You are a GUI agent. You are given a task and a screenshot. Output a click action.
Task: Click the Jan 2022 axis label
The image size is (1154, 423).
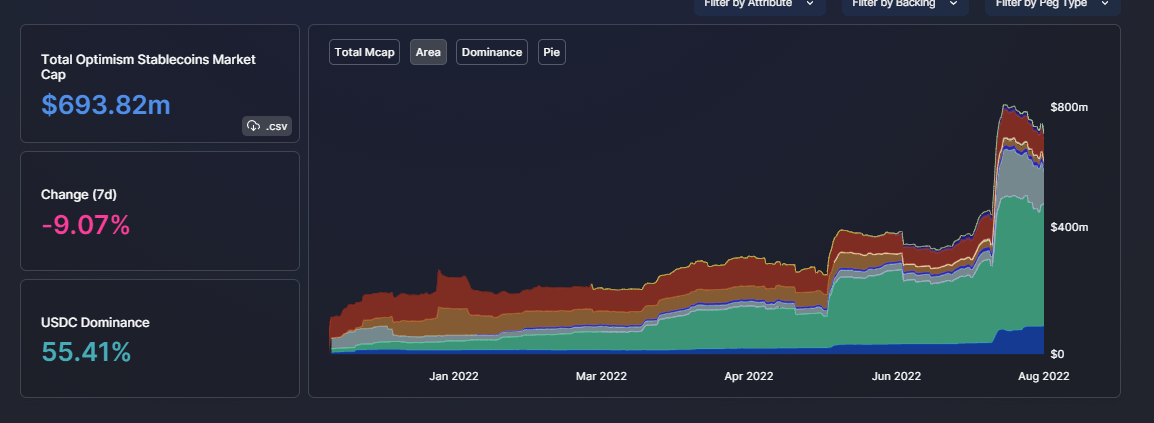pos(453,377)
